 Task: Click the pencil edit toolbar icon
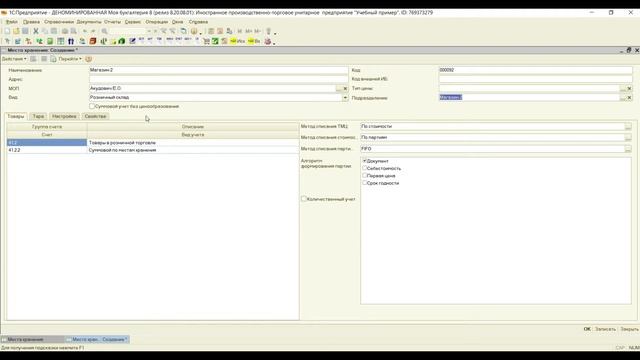tap(132, 41)
